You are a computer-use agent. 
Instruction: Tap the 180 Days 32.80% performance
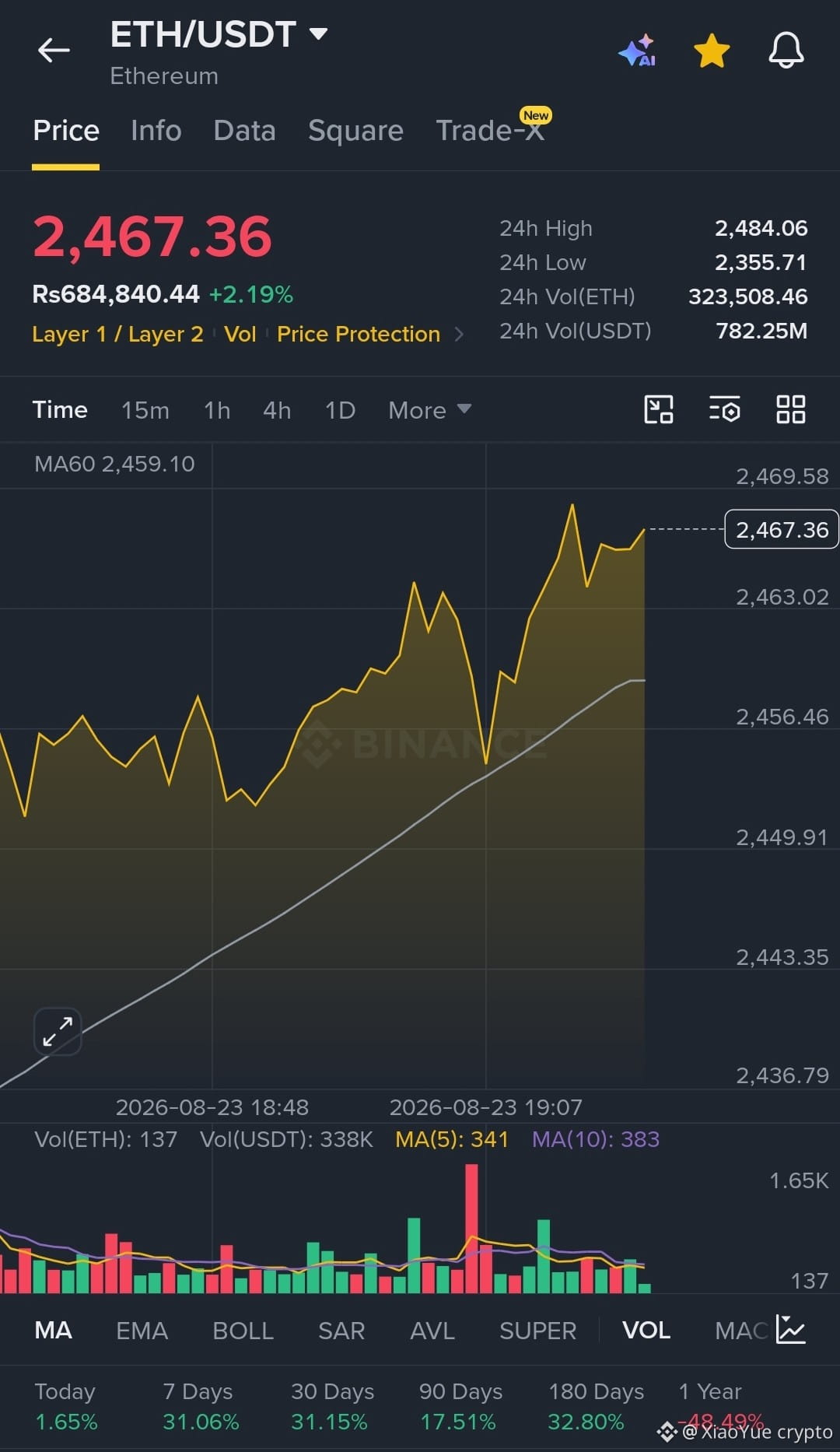pyautogui.click(x=596, y=1406)
